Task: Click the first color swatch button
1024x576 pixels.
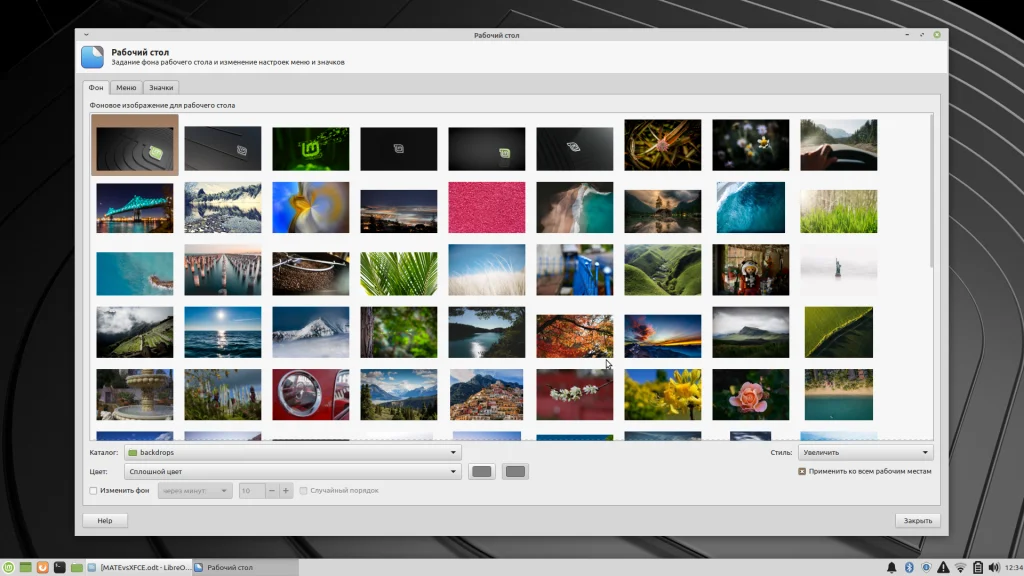Action: [x=482, y=472]
